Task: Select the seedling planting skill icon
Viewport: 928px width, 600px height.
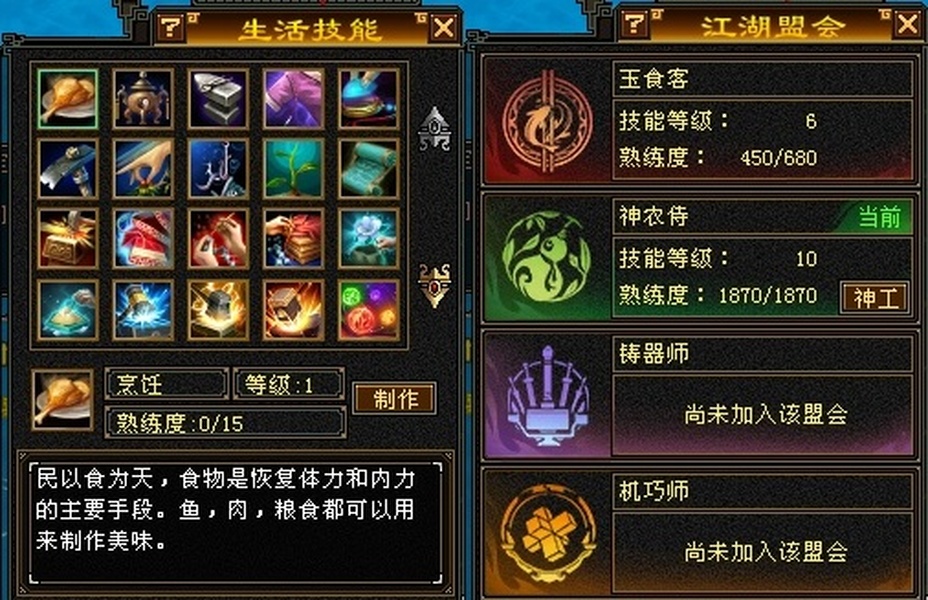Action: 294,169
